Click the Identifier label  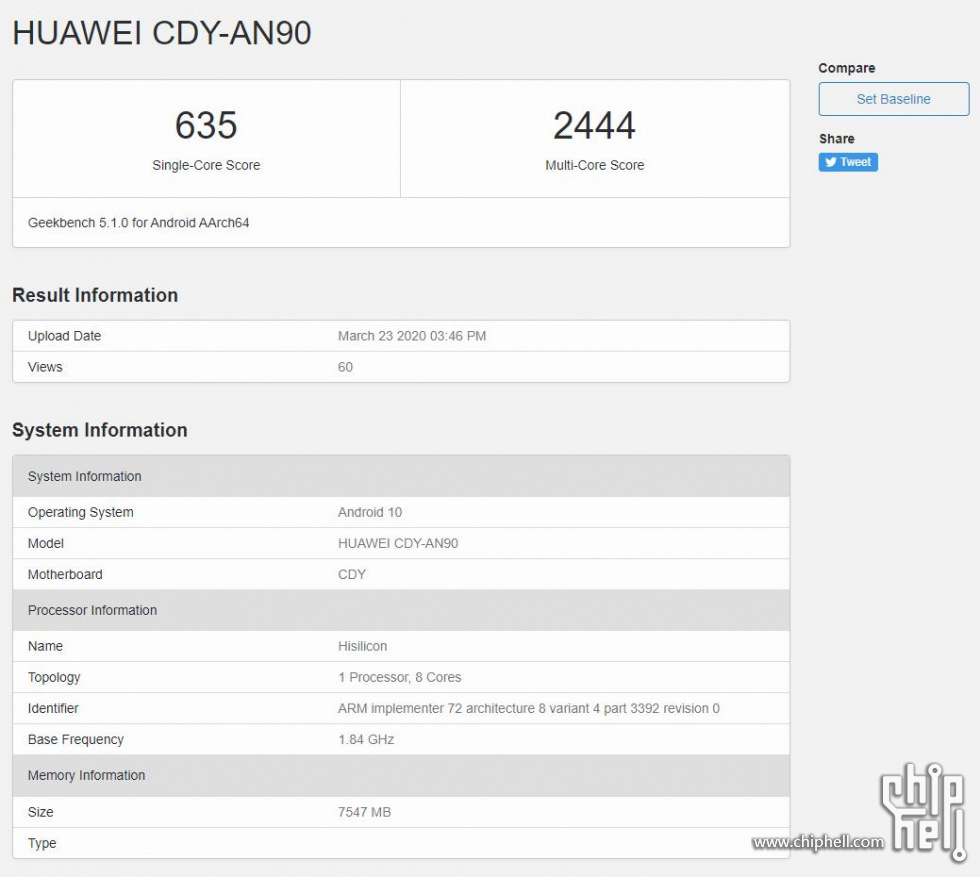(53, 708)
